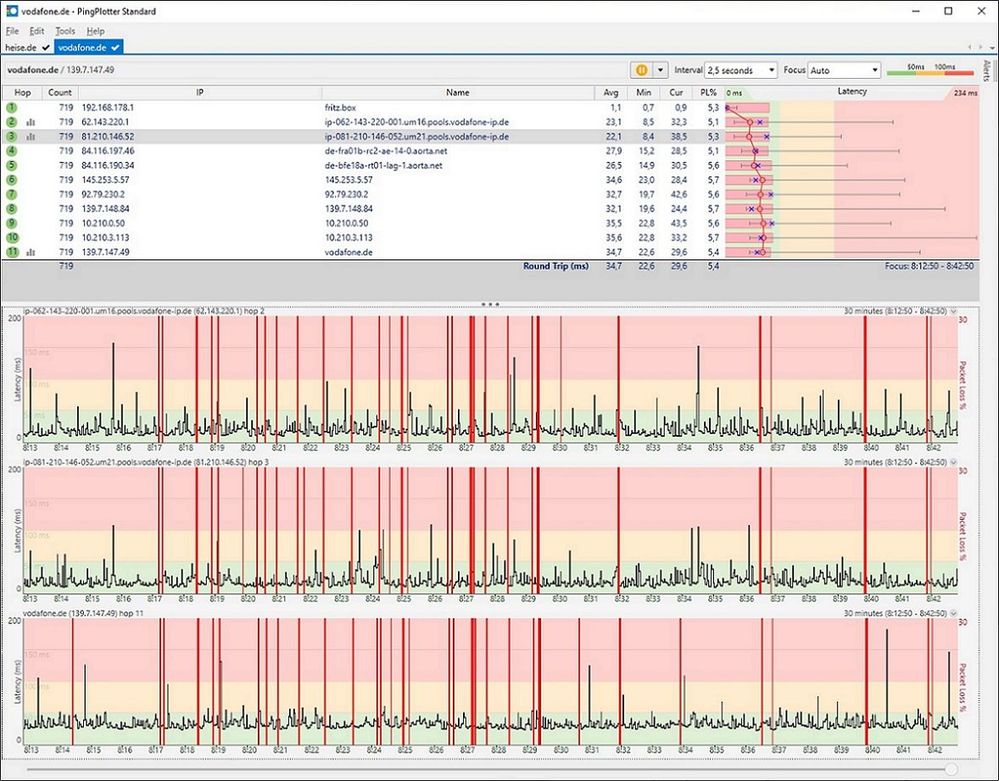This screenshot has height=781, width=999.
Task: Click the Name column header
Action: pos(457,92)
